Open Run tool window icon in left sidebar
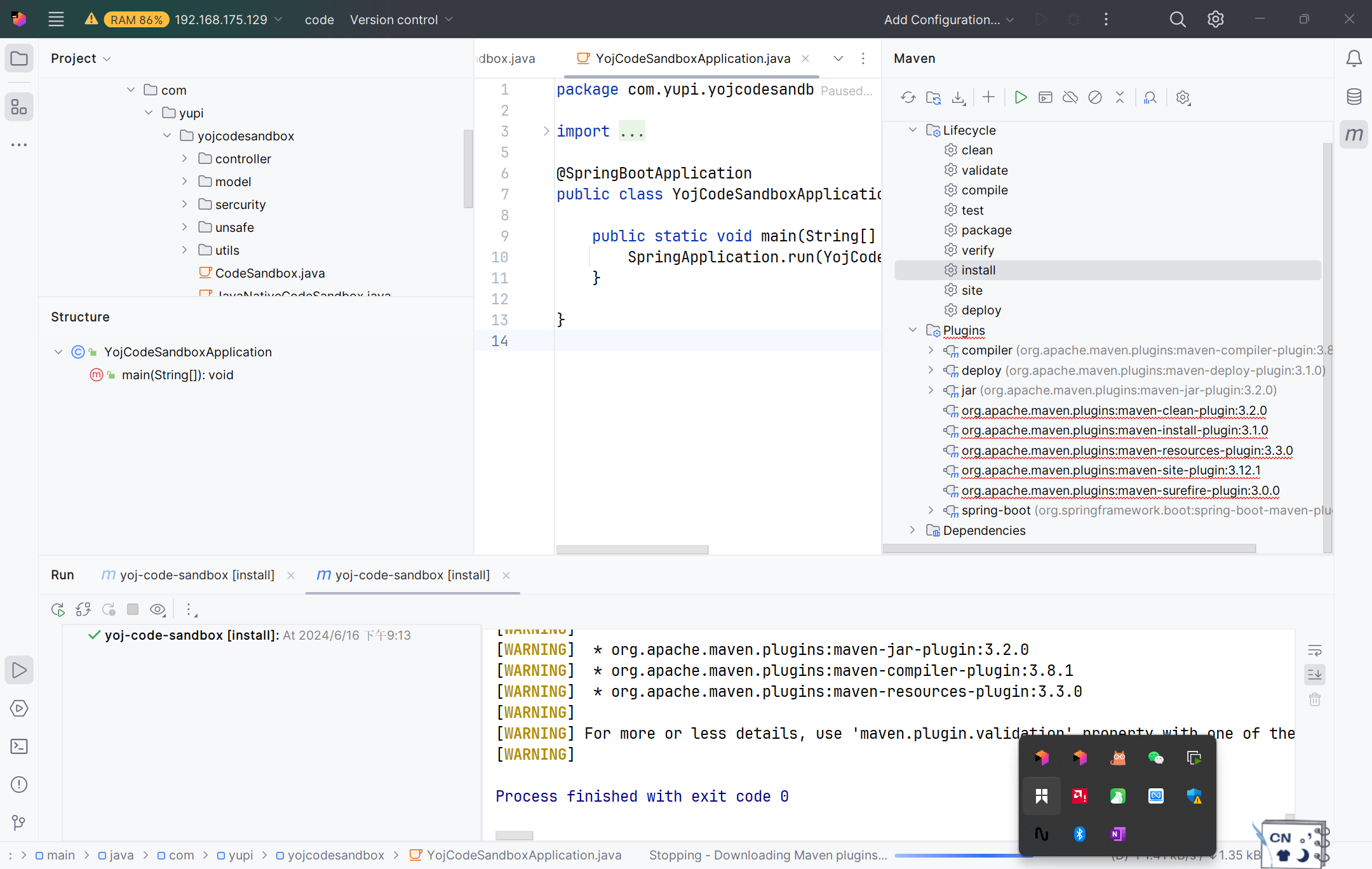 pyautogui.click(x=19, y=670)
